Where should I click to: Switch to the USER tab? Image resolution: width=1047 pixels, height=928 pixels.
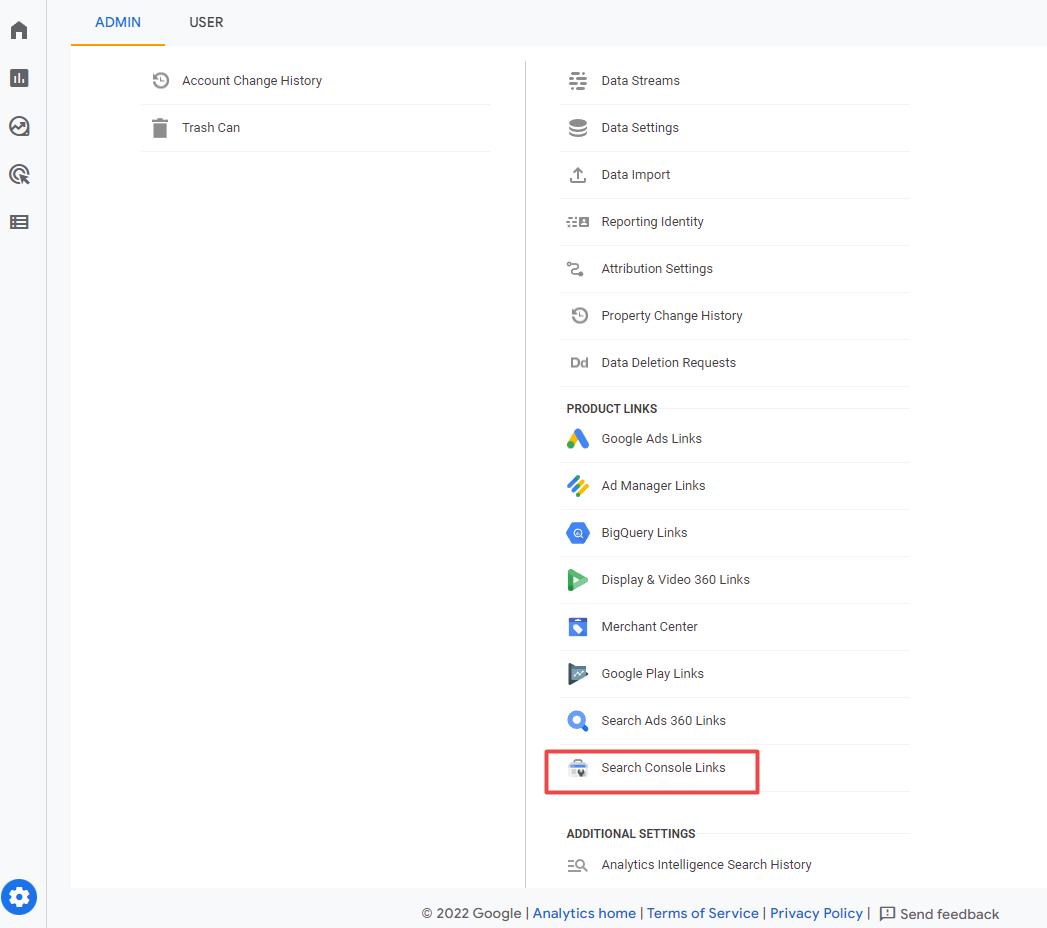(206, 23)
